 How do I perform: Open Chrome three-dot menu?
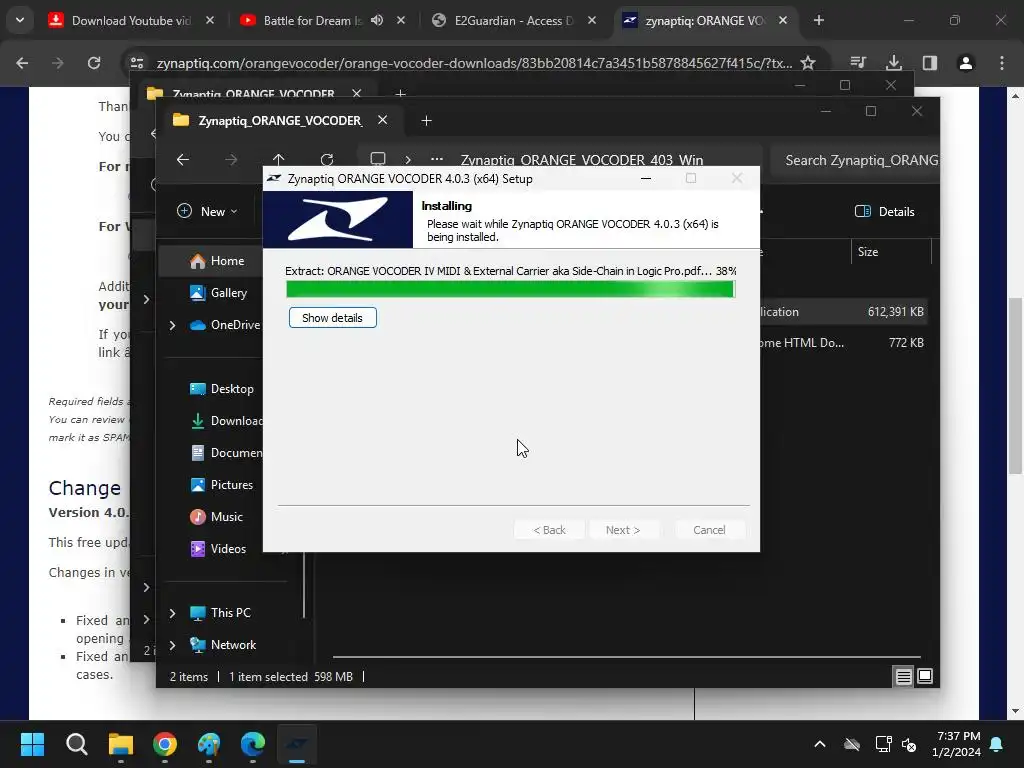1002,63
